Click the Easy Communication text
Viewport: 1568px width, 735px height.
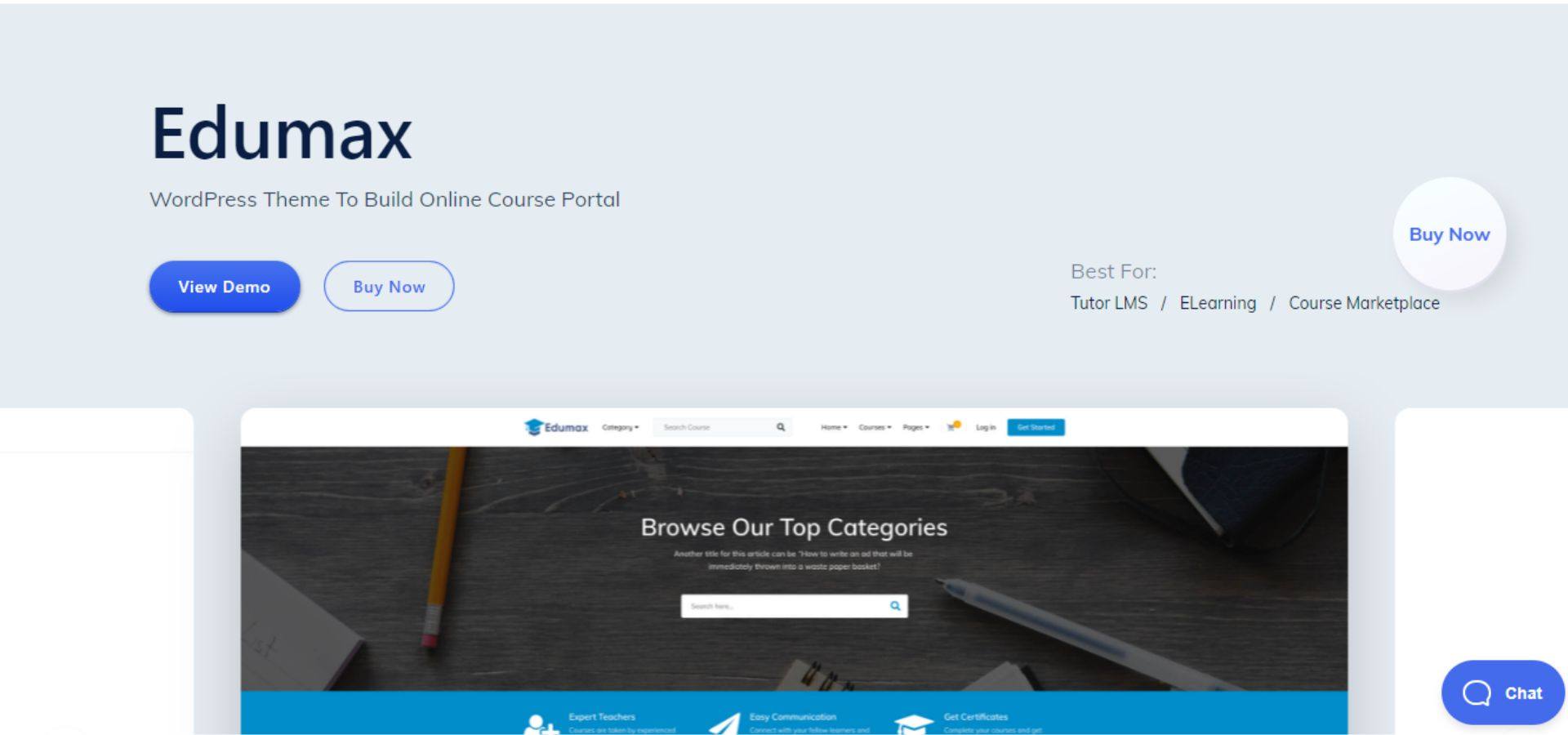tap(793, 717)
